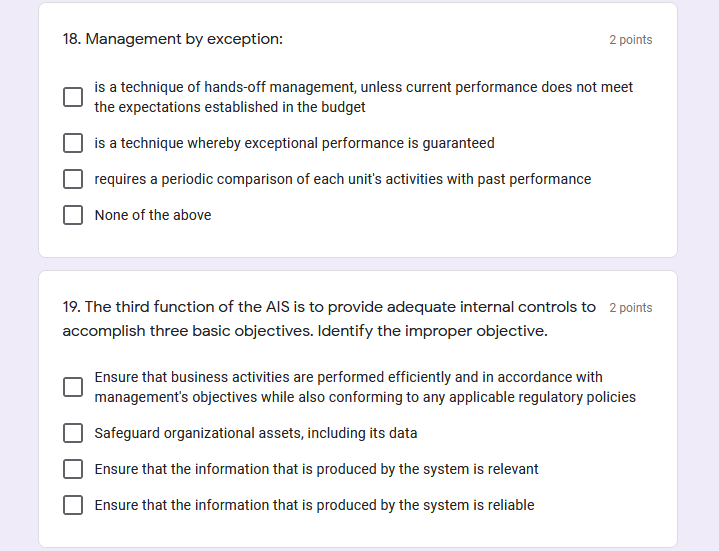Image resolution: width=719 pixels, height=551 pixels.
Task: Click the 2 points label on question 18
Action: [630, 40]
